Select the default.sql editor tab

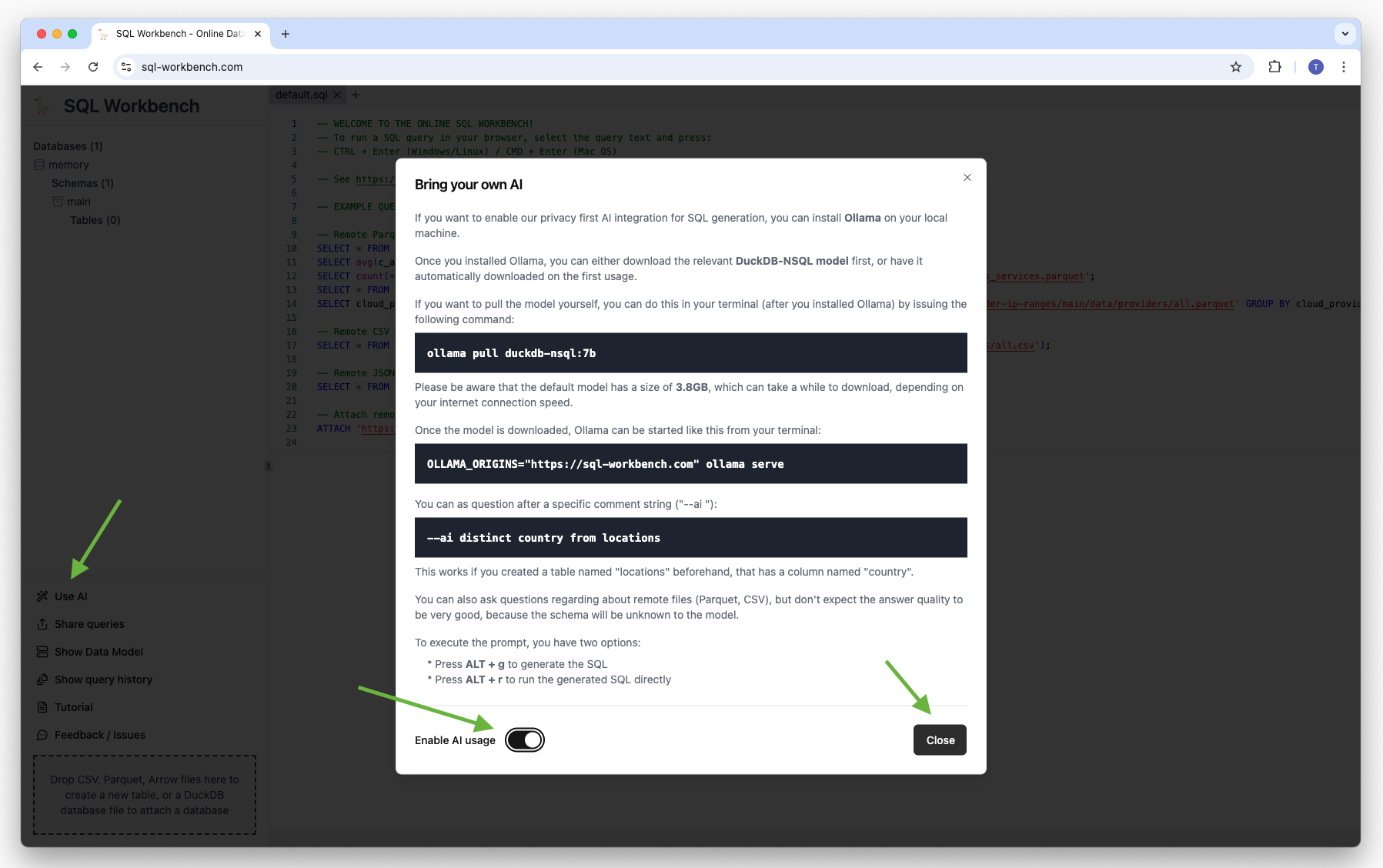pos(301,95)
